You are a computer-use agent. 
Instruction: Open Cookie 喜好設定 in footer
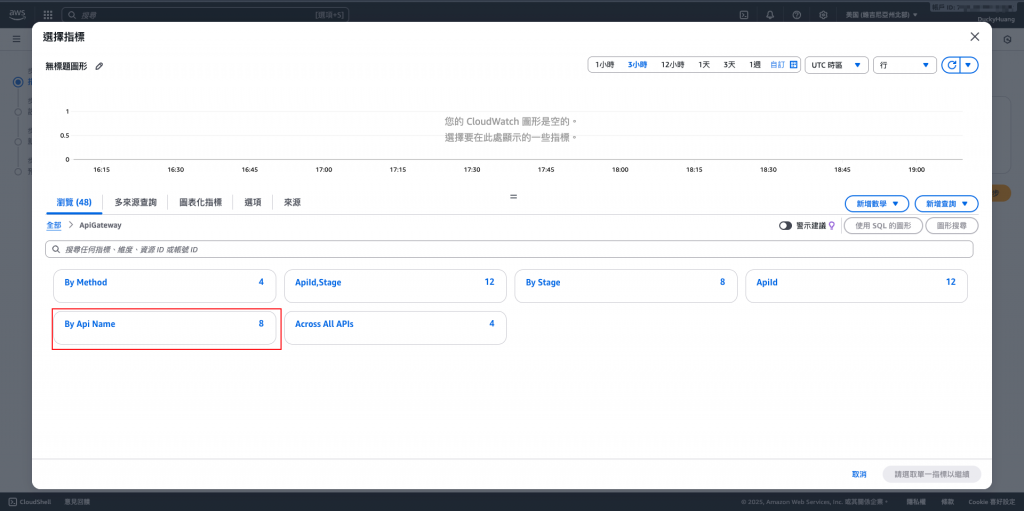991,501
